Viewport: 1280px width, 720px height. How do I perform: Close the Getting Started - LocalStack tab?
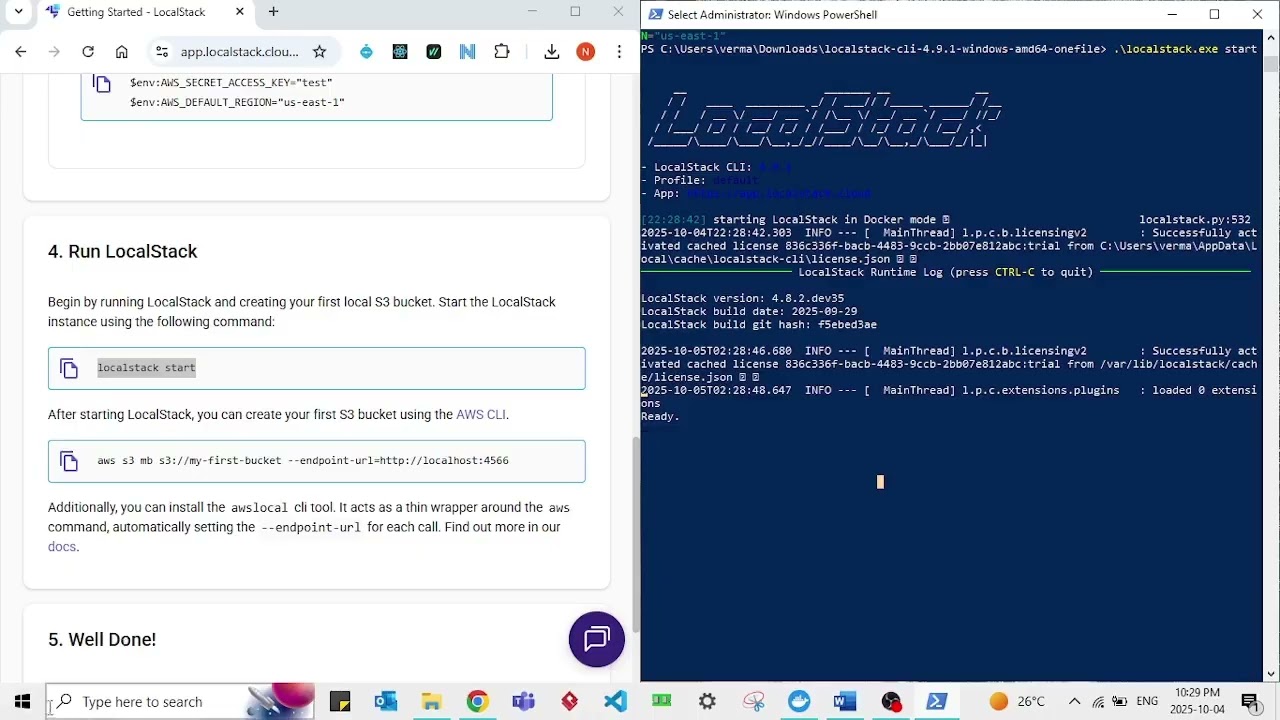click(240, 12)
